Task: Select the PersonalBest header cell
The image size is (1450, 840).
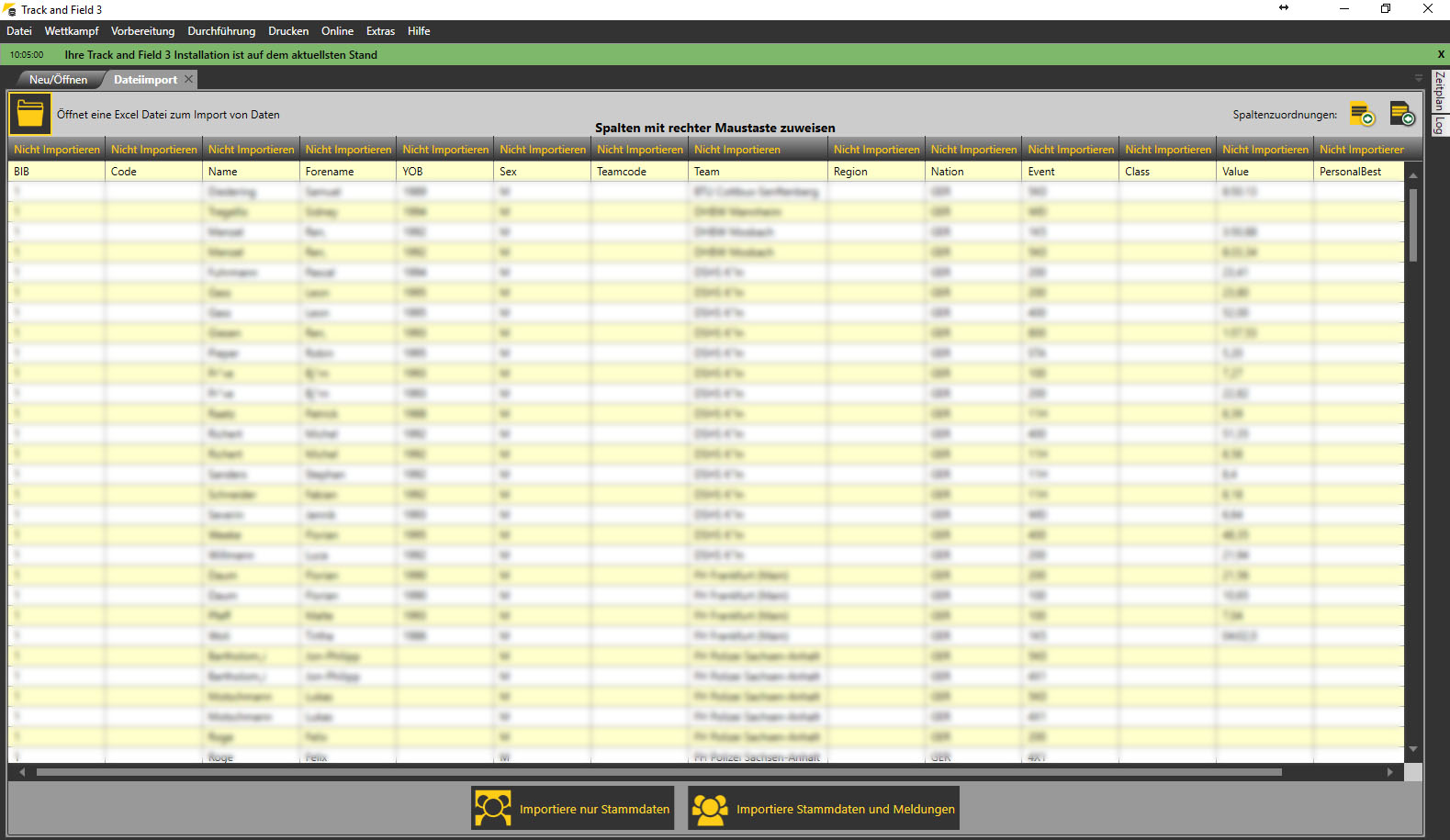Action: [x=1359, y=171]
